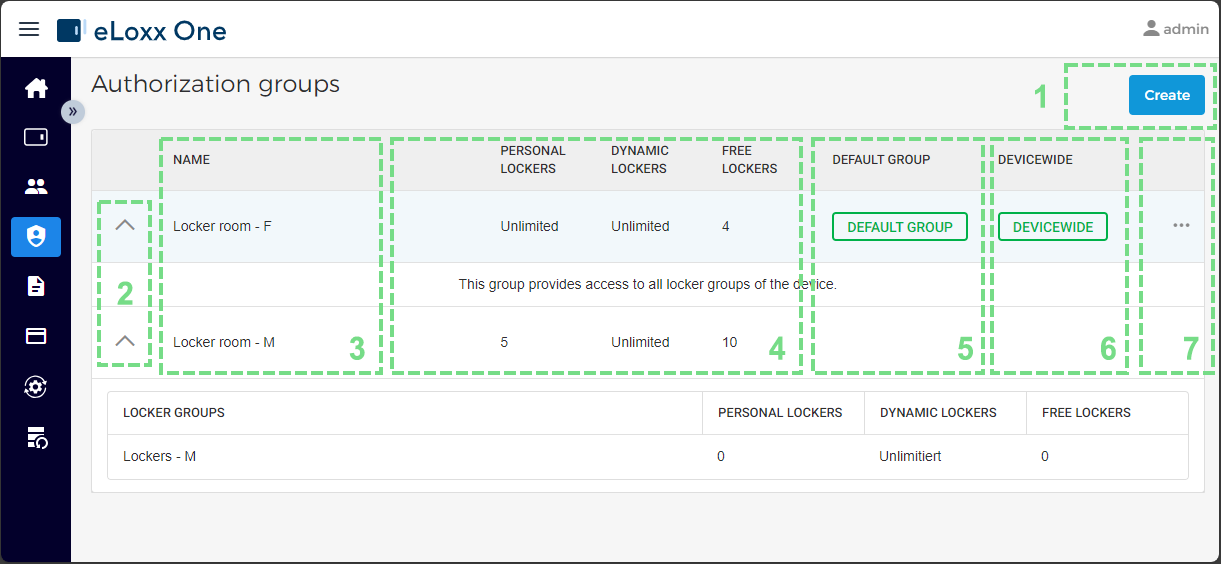1221x564 pixels.
Task: Click the Create button
Action: click(1167, 95)
